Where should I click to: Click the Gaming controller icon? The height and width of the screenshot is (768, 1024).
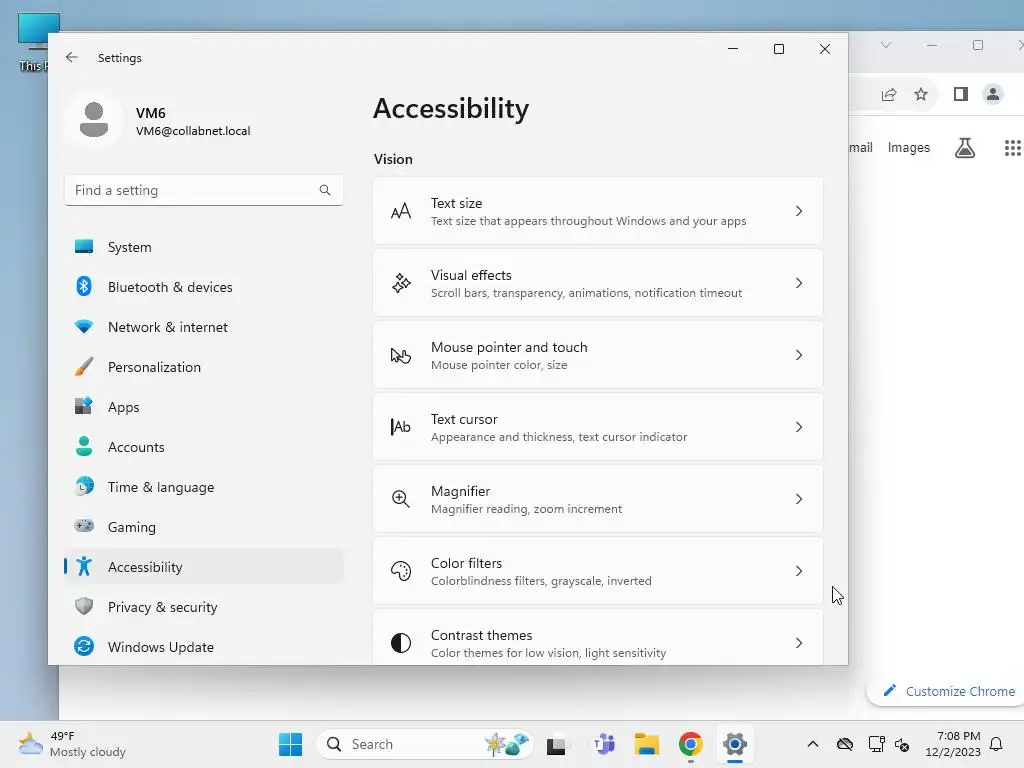pos(84,526)
